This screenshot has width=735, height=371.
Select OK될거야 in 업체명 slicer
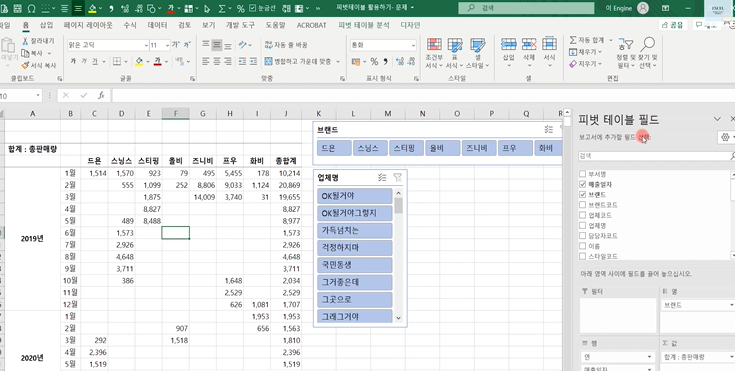click(x=355, y=196)
